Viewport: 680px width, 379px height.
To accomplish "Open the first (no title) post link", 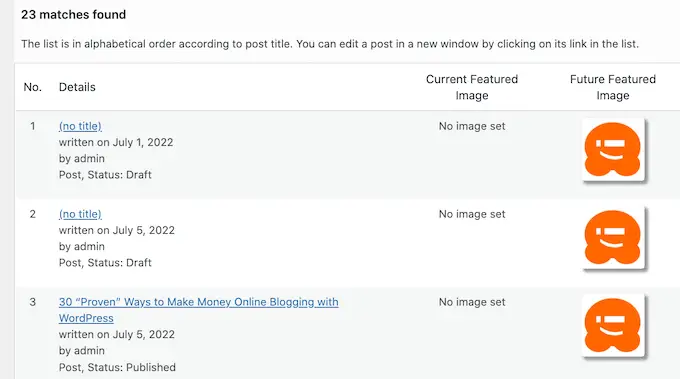I will coord(80,126).
